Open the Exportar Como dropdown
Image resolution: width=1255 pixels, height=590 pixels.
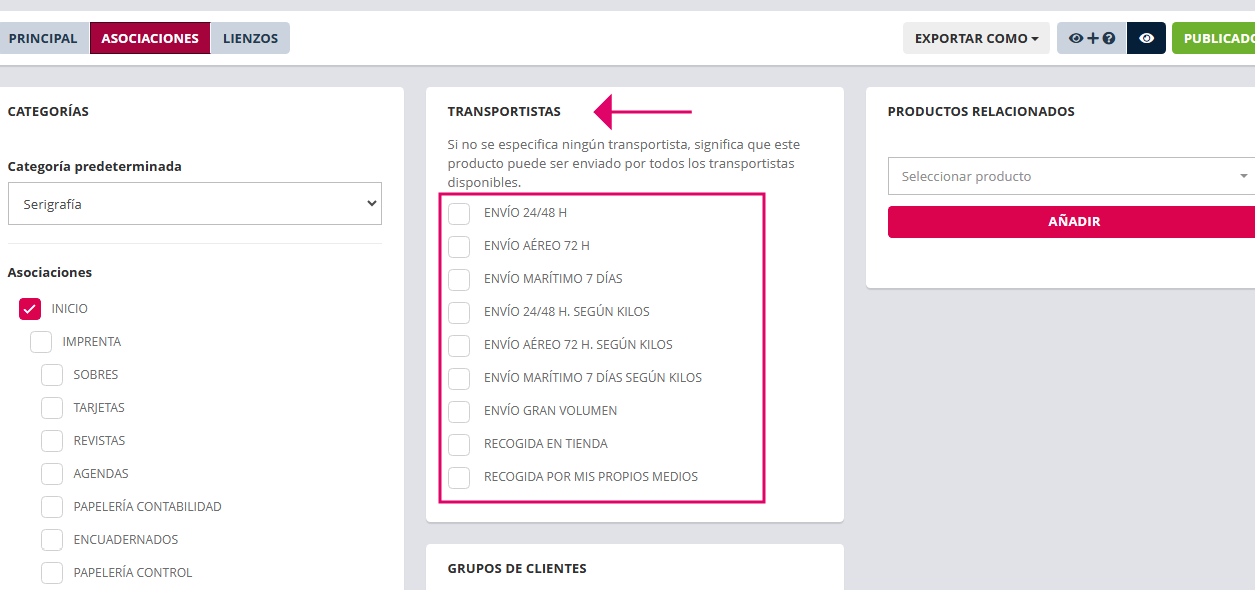tap(975, 38)
